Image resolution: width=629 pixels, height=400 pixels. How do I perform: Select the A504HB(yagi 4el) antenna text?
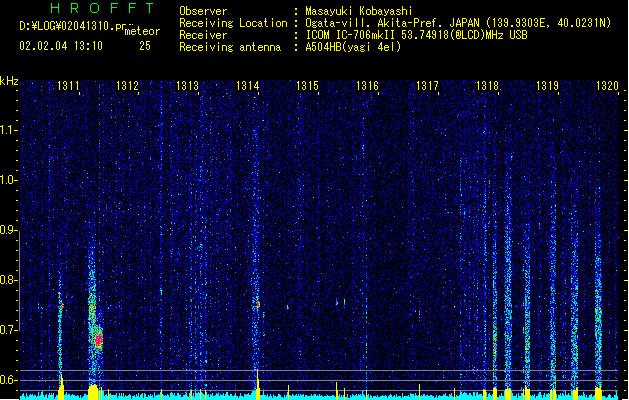[x=353, y=47]
